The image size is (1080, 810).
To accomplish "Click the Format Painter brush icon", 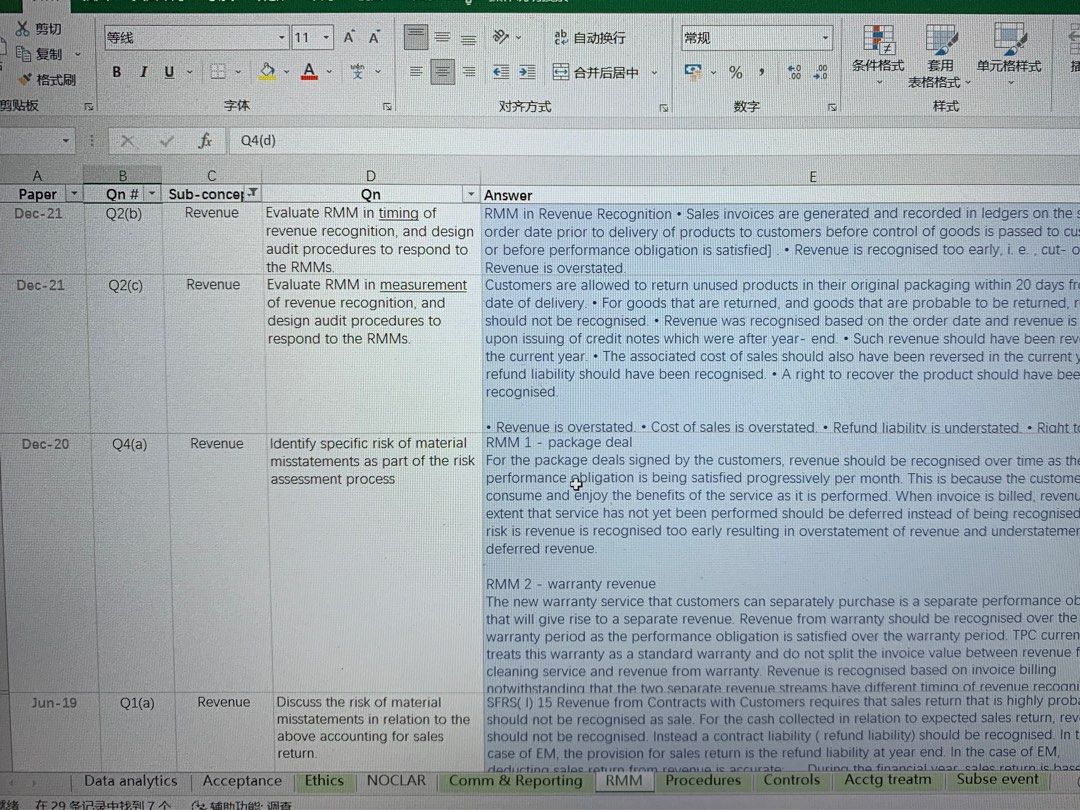I will 24,79.
